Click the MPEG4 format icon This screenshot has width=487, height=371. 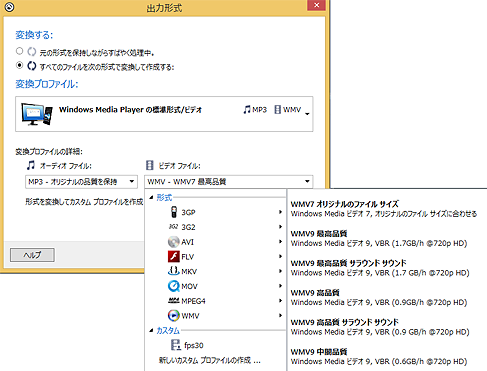pyautogui.click(x=174, y=301)
